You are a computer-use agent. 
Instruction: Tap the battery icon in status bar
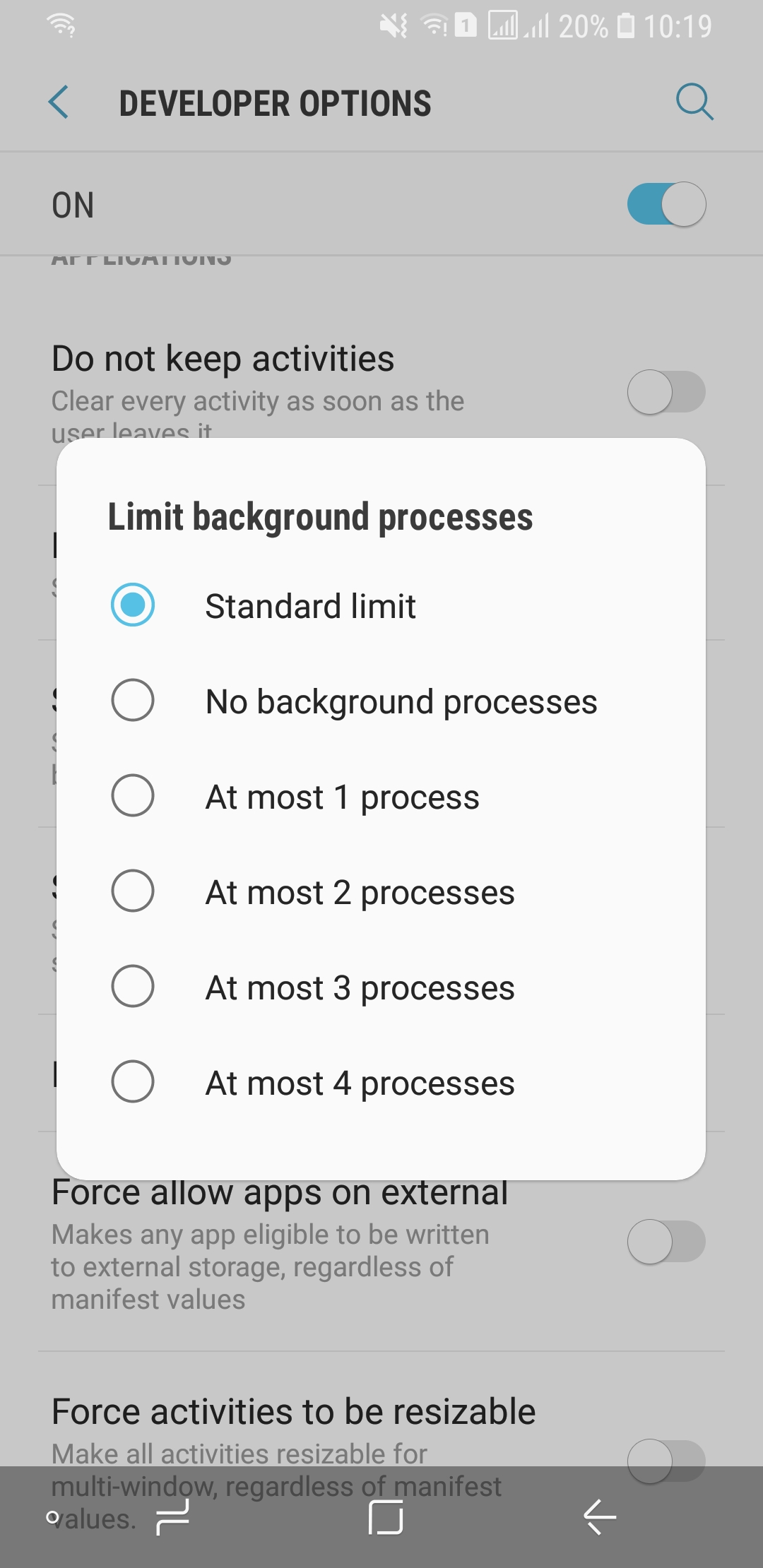[x=625, y=25]
